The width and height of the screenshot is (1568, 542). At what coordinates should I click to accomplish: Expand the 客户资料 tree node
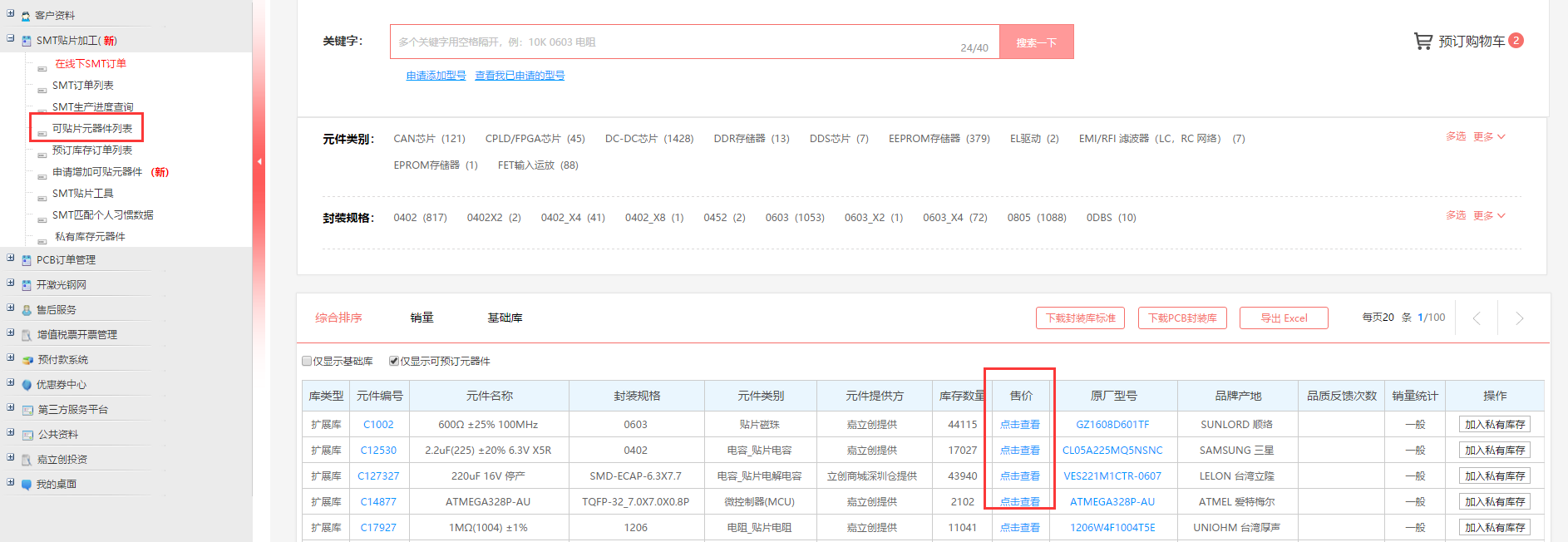[11, 13]
